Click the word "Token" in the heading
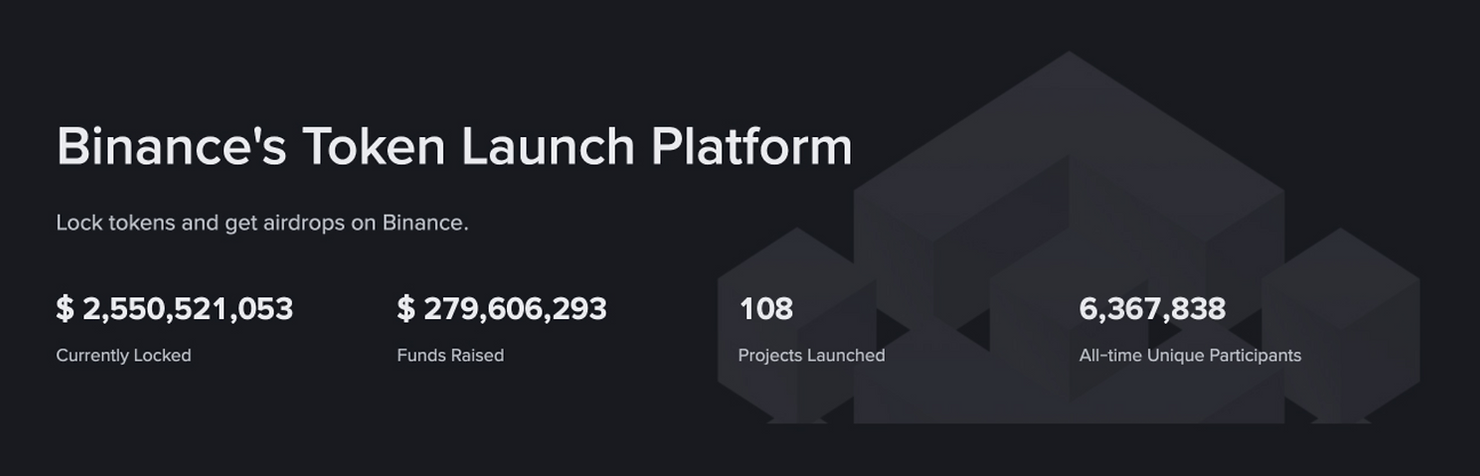This screenshot has height=476, width=1480. 373,146
